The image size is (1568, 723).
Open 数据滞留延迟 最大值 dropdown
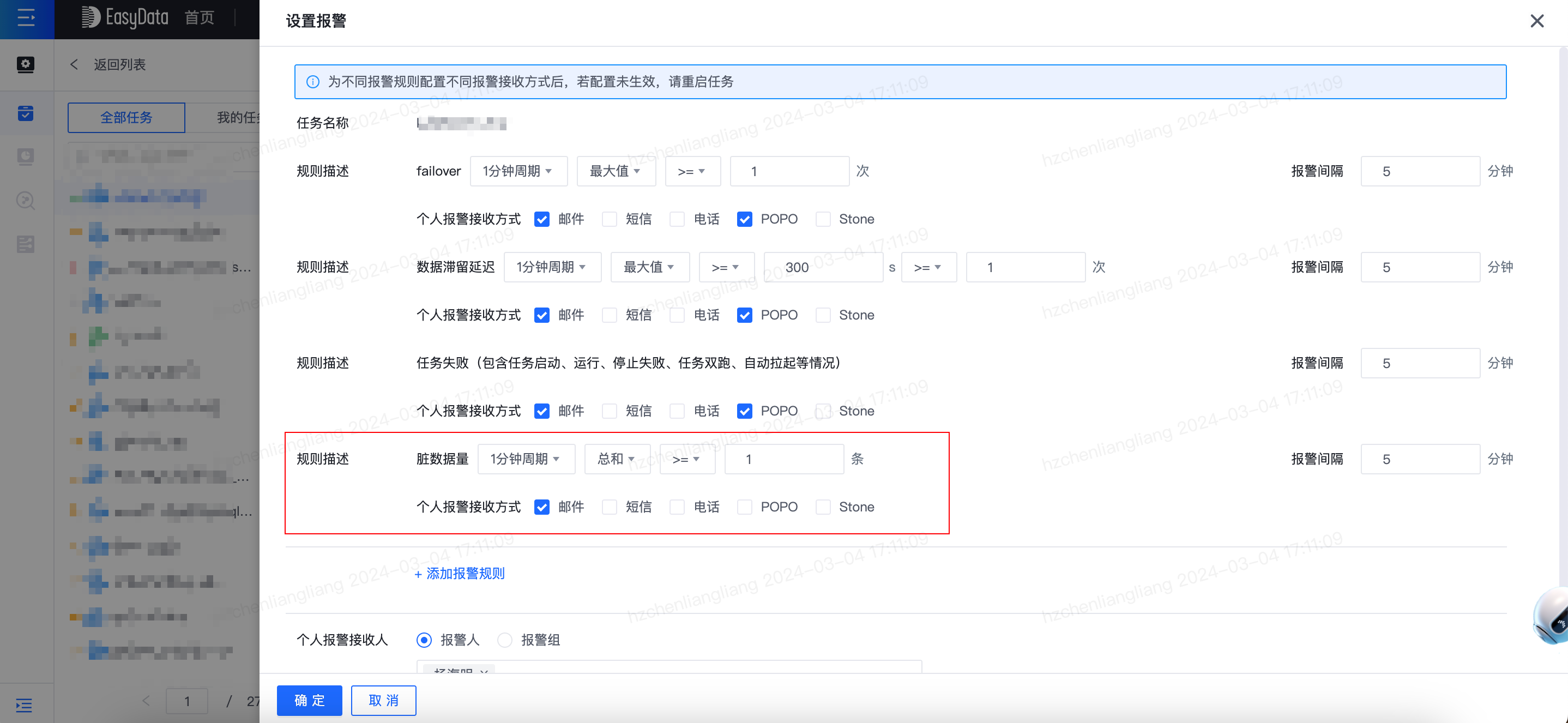pos(650,268)
